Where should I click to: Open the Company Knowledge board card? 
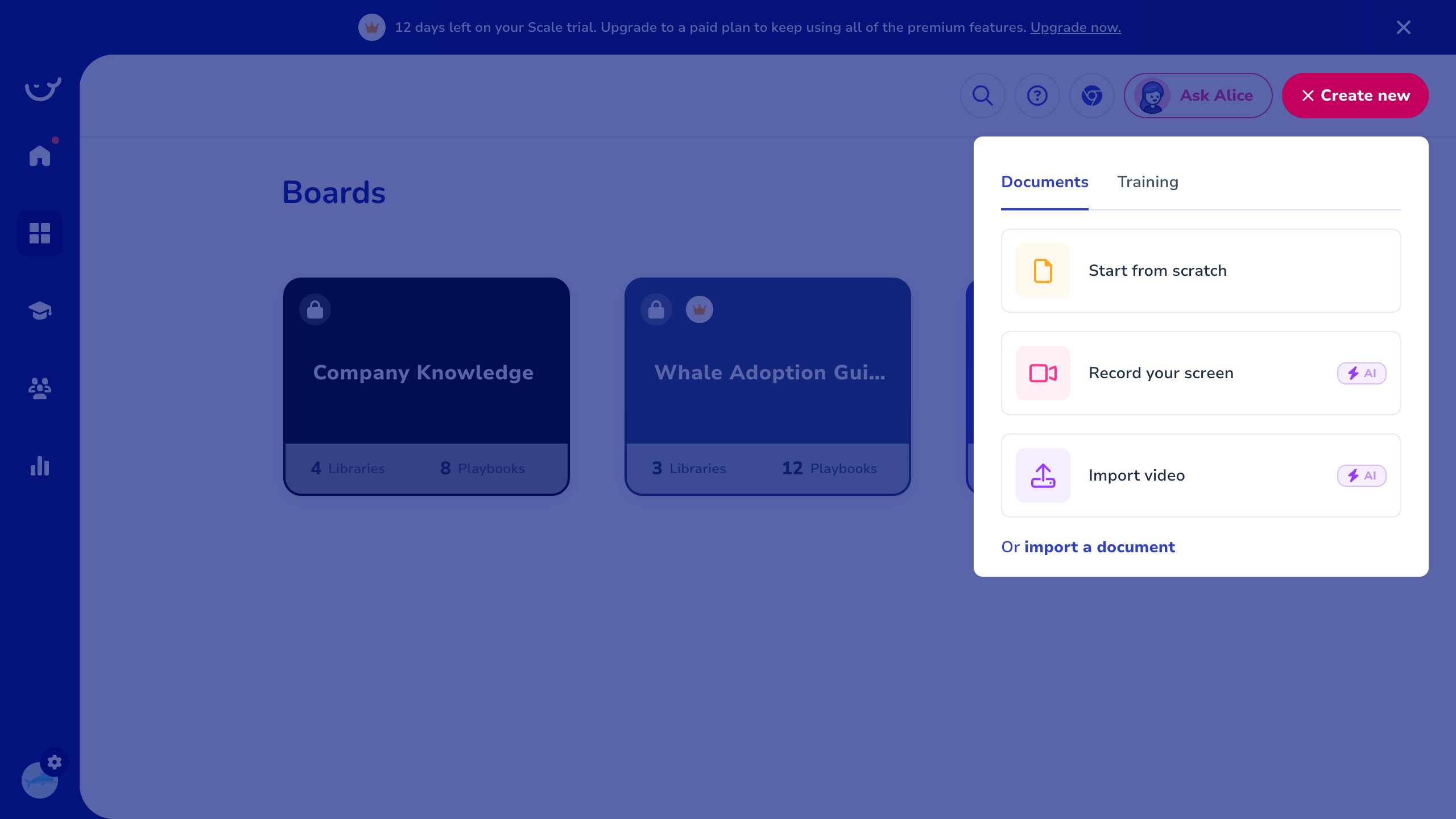(426, 373)
